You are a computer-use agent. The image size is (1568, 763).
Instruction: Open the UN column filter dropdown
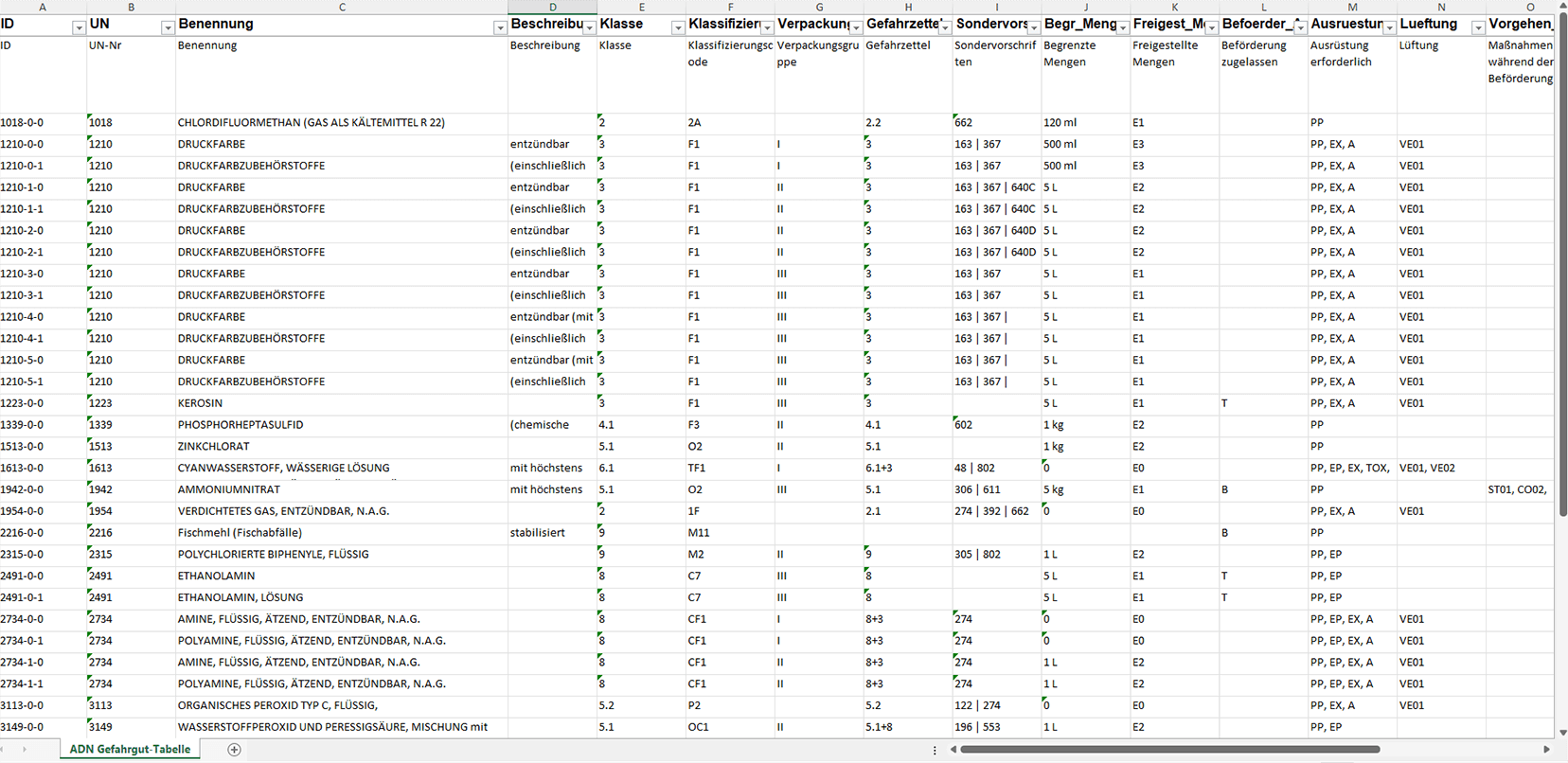[168, 28]
